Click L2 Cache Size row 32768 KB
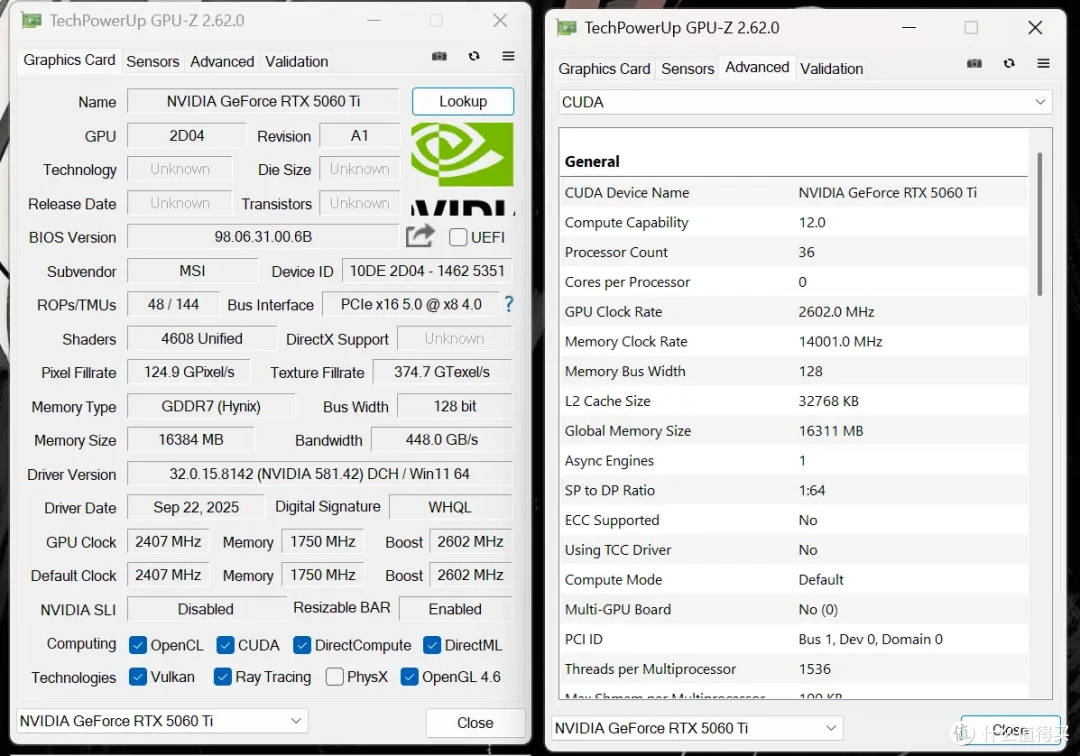The width and height of the screenshot is (1080, 756). 793,401
